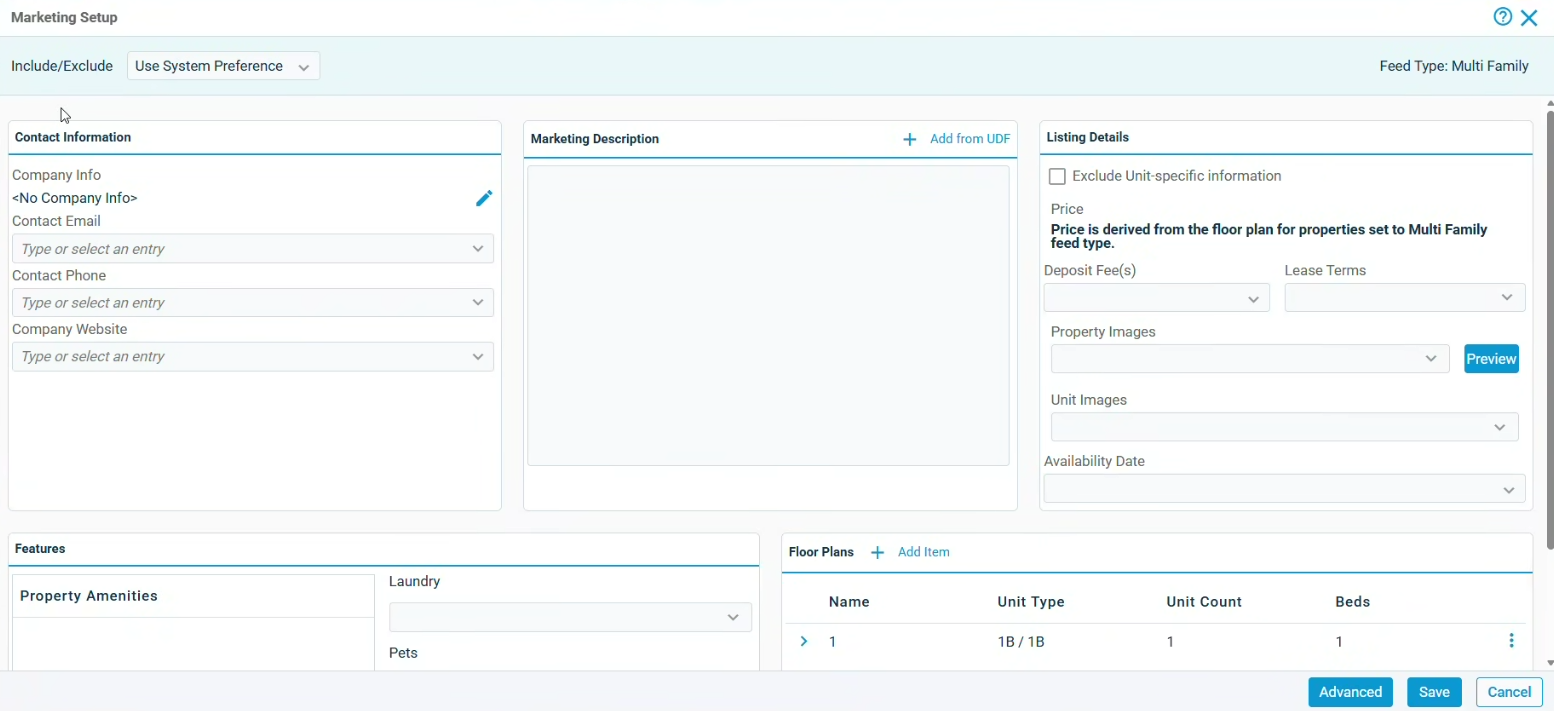Open the Contact Email dropdown
The height and width of the screenshot is (711, 1554).
tap(253, 249)
